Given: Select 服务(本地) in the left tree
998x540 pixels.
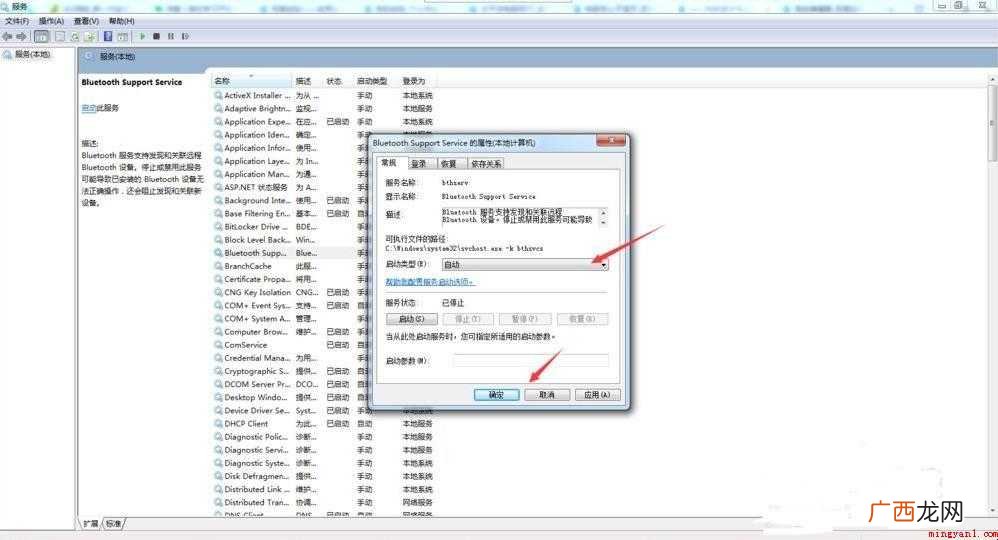Looking at the screenshot, I should click(x=32, y=55).
